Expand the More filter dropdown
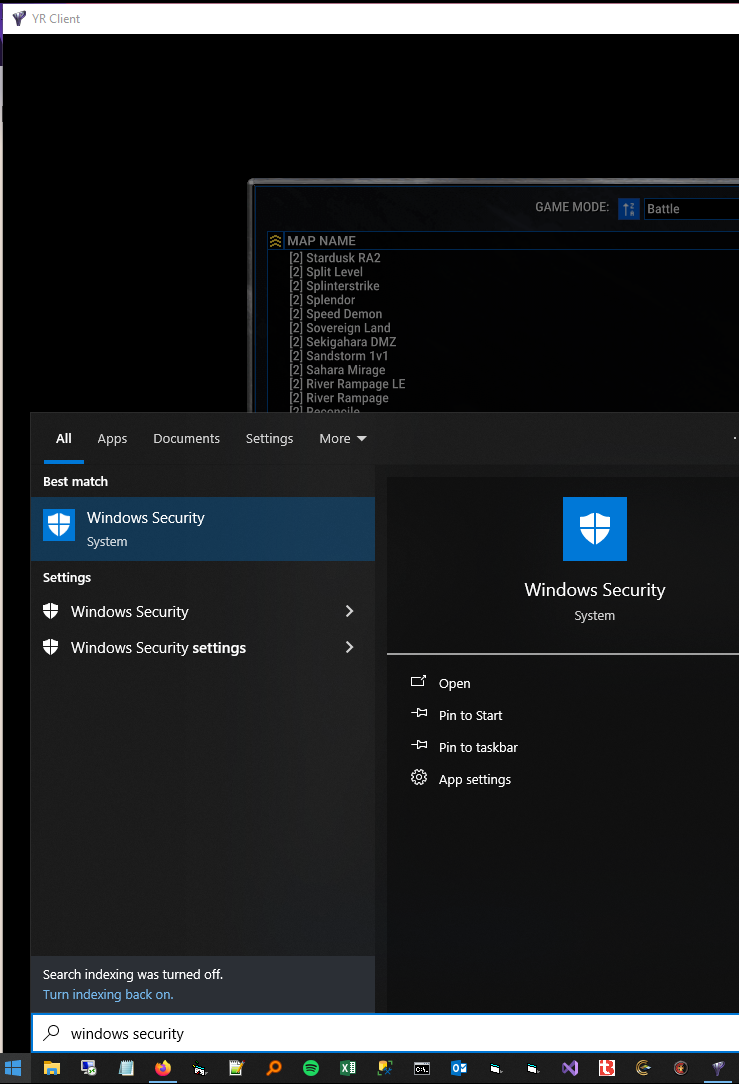 342,438
